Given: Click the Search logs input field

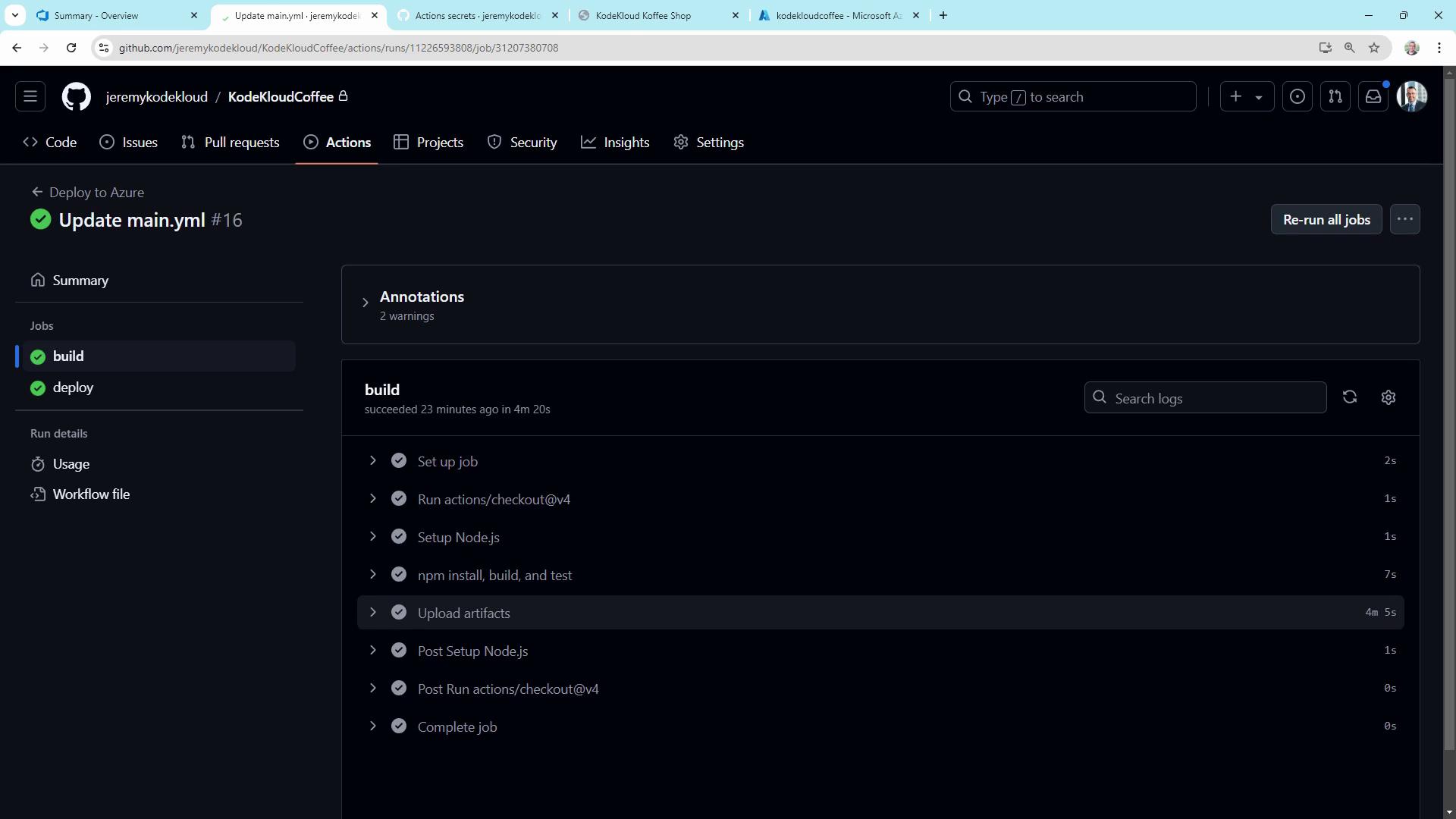Looking at the screenshot, I should point(1213,398).
